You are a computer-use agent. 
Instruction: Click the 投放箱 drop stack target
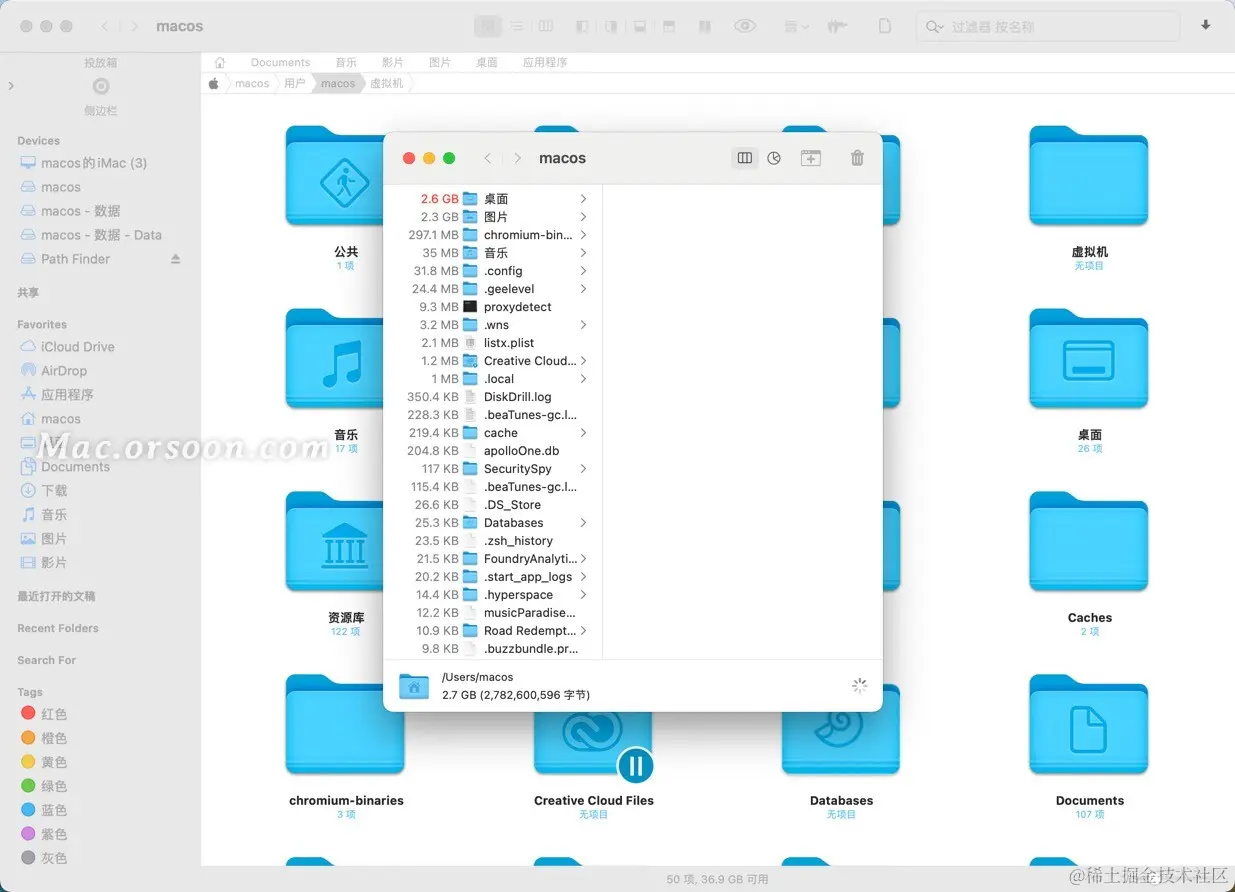[101, 86]
